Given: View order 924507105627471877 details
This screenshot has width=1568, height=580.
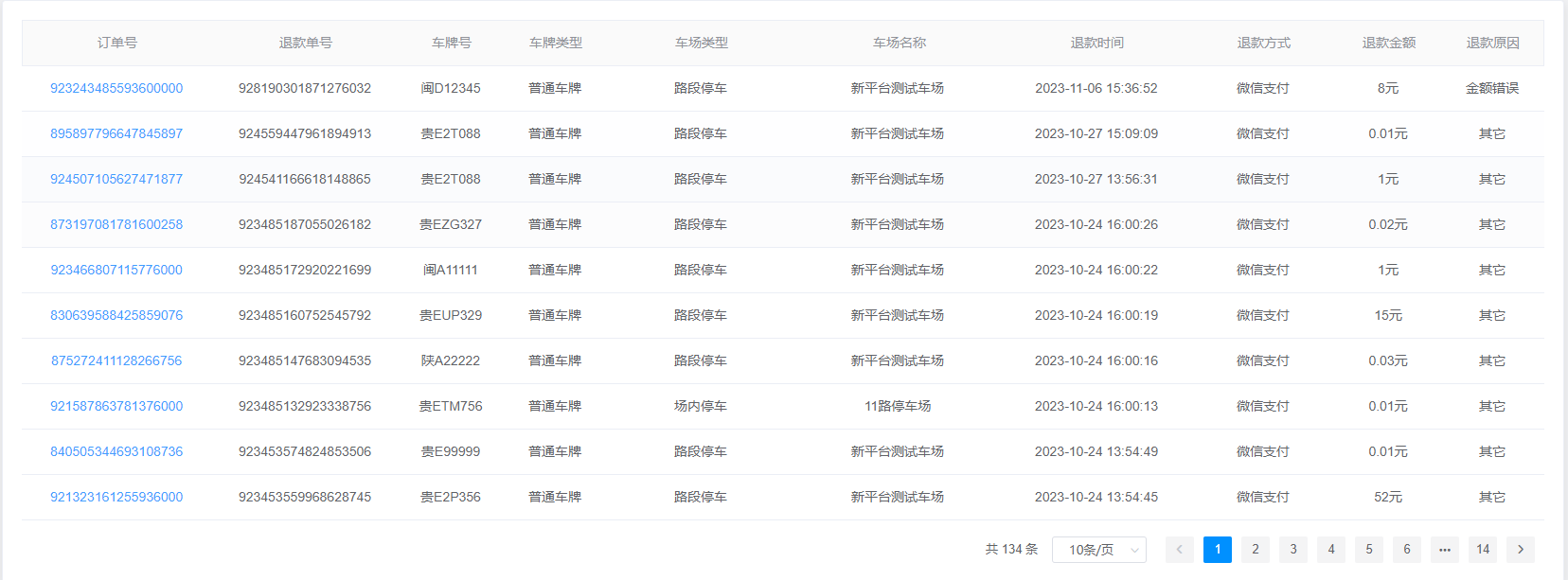Looking at the screenshot, I should coord(116,179).
